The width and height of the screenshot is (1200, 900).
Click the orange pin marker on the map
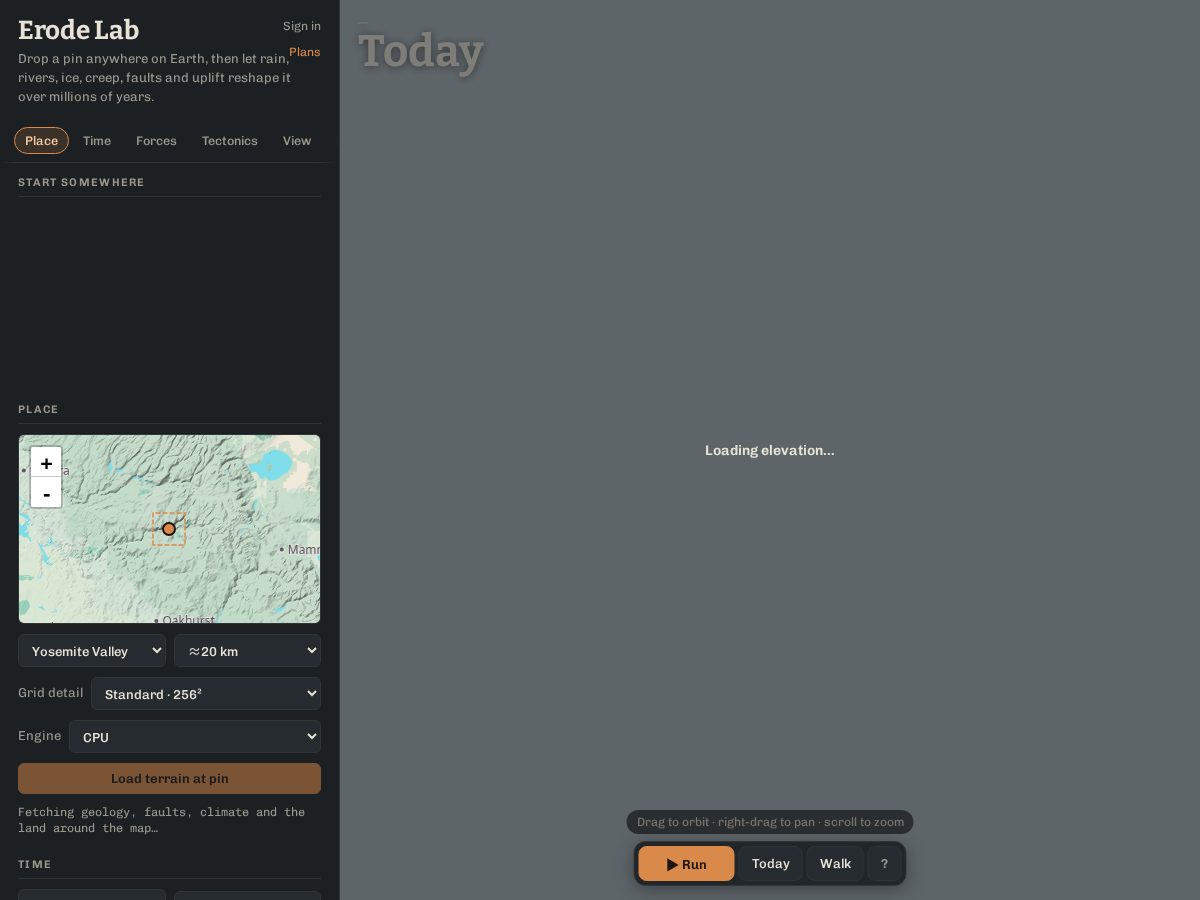[x=169, y=529]
